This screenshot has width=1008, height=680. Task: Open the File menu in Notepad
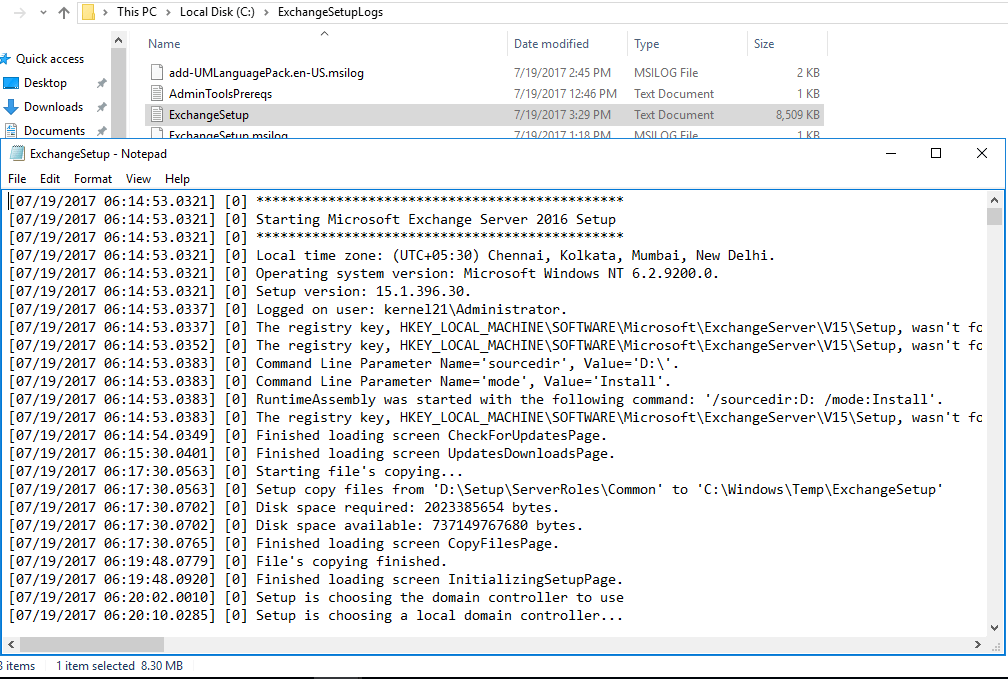(17, 179)
